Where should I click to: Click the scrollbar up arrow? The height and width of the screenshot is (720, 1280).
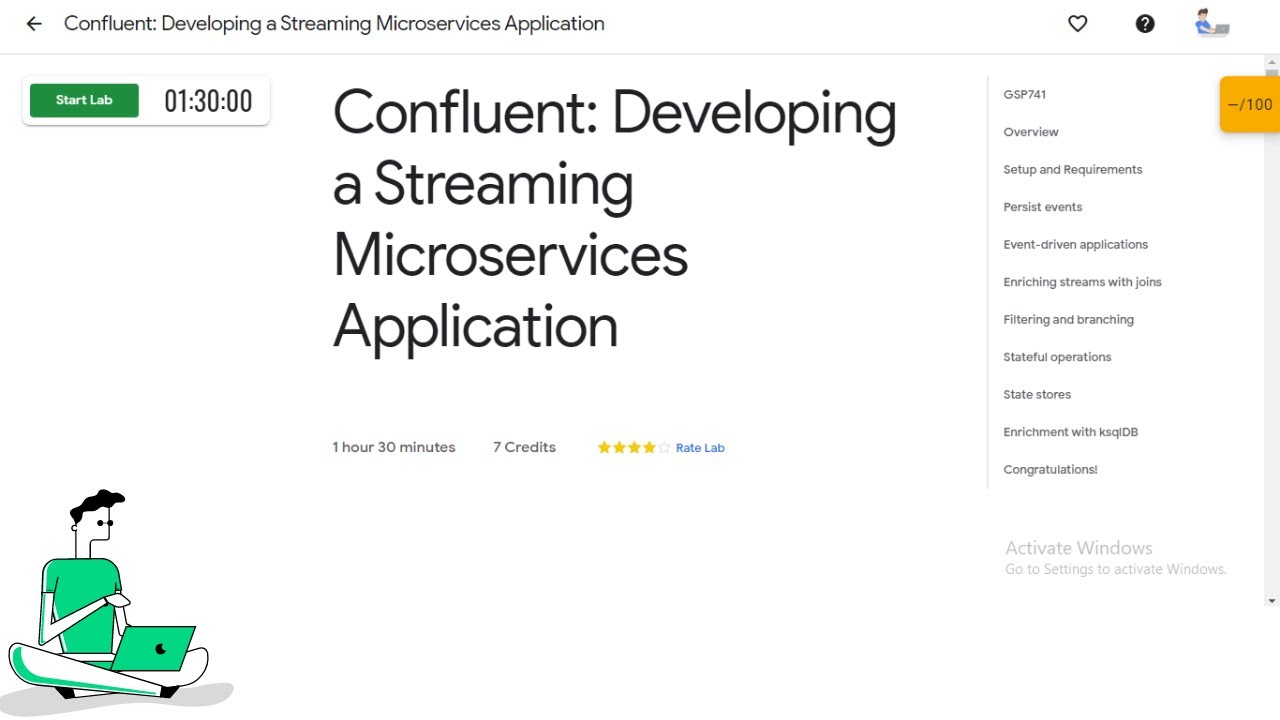1272,62
